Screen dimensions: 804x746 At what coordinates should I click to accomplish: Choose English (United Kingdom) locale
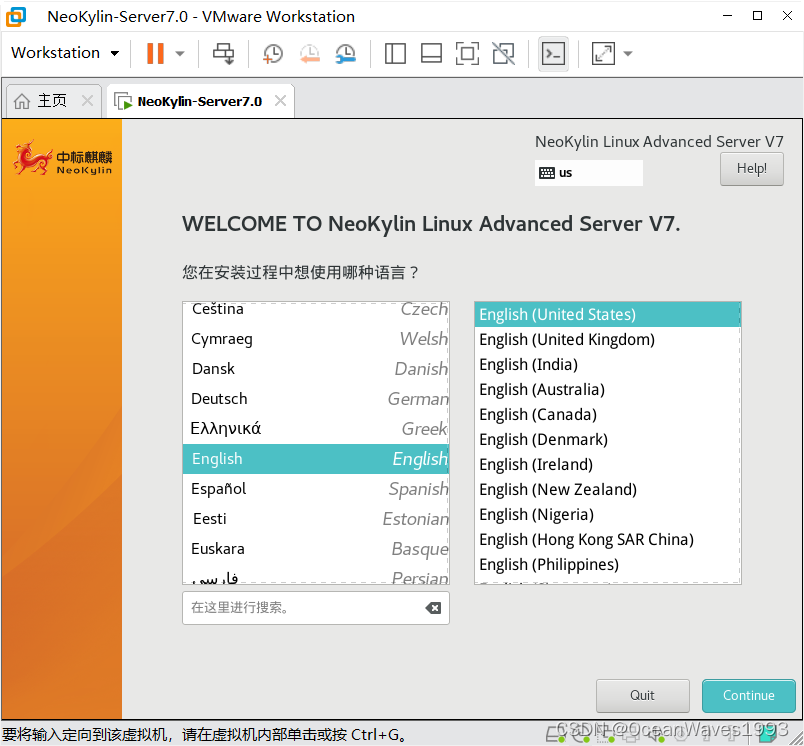click(608, 339)
